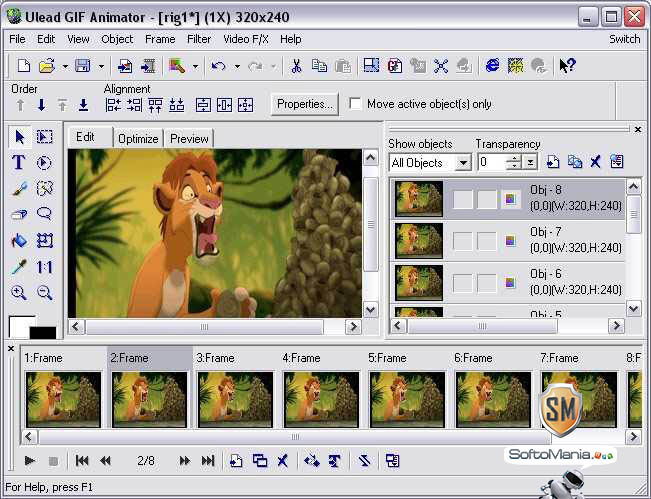Screen dimensions: 651x499
Task: Select the Transform tool
Action: (x=44, y=241)
